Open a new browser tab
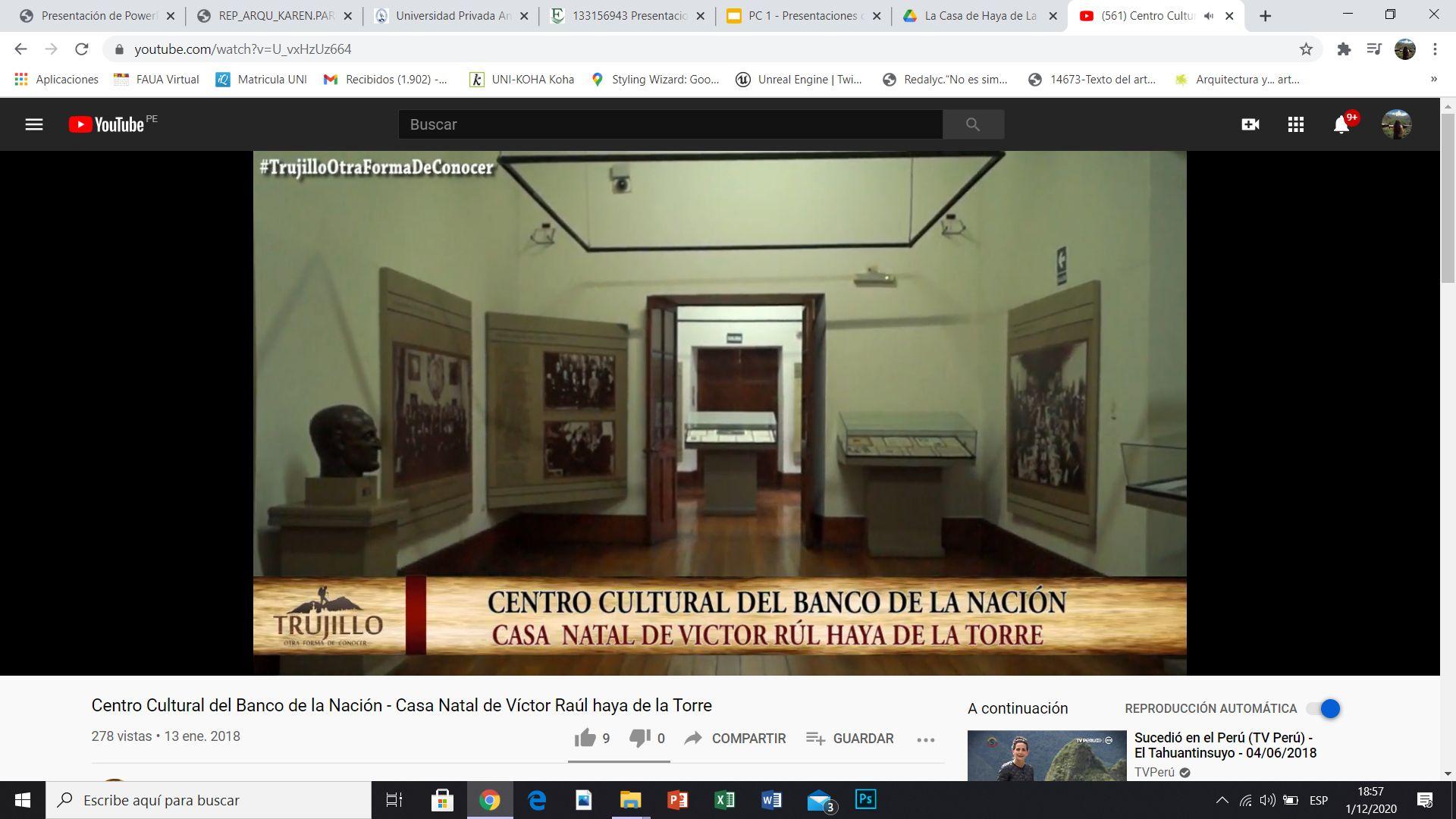1456x819 pixels. [1265, 16]
